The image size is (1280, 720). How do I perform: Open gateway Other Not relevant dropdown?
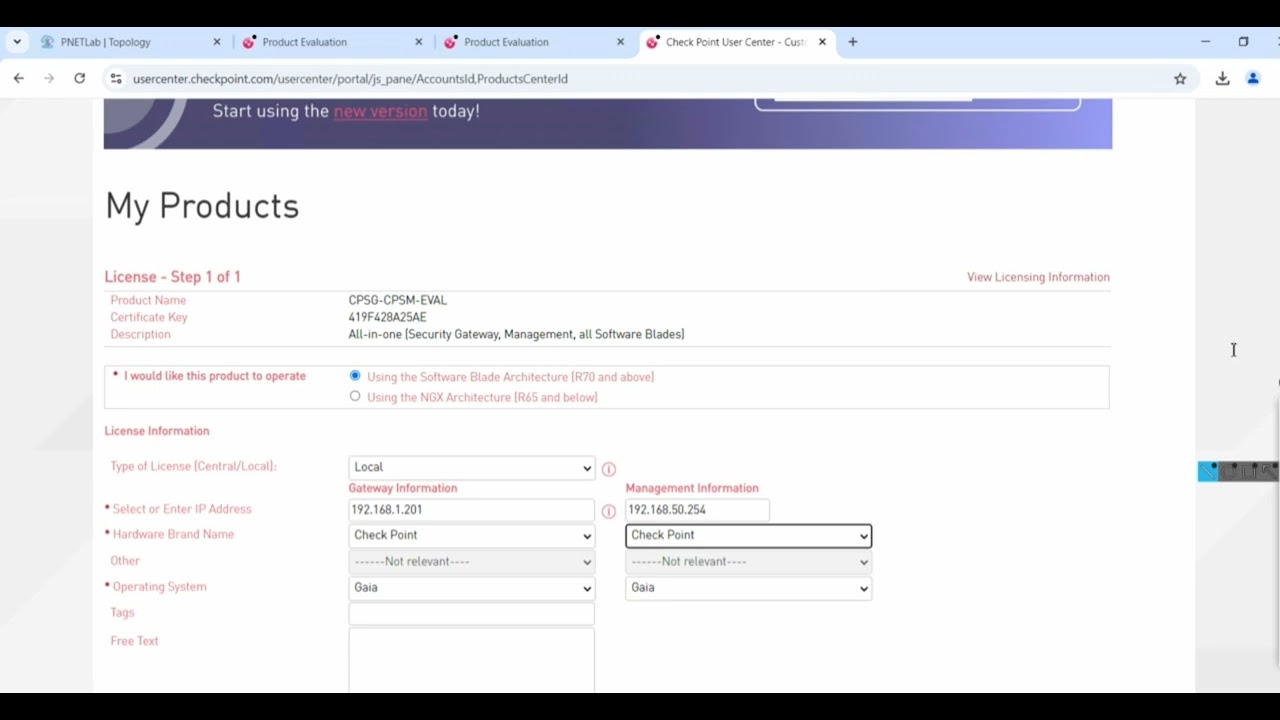(471, 561)
